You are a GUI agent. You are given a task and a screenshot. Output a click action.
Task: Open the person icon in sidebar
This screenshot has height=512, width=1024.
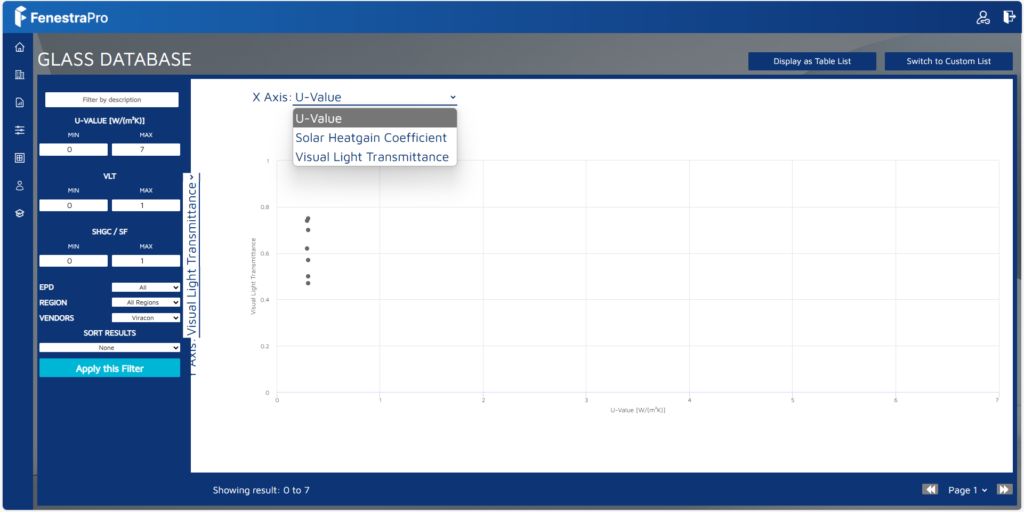pyautogui.click(x=20, y=185)
